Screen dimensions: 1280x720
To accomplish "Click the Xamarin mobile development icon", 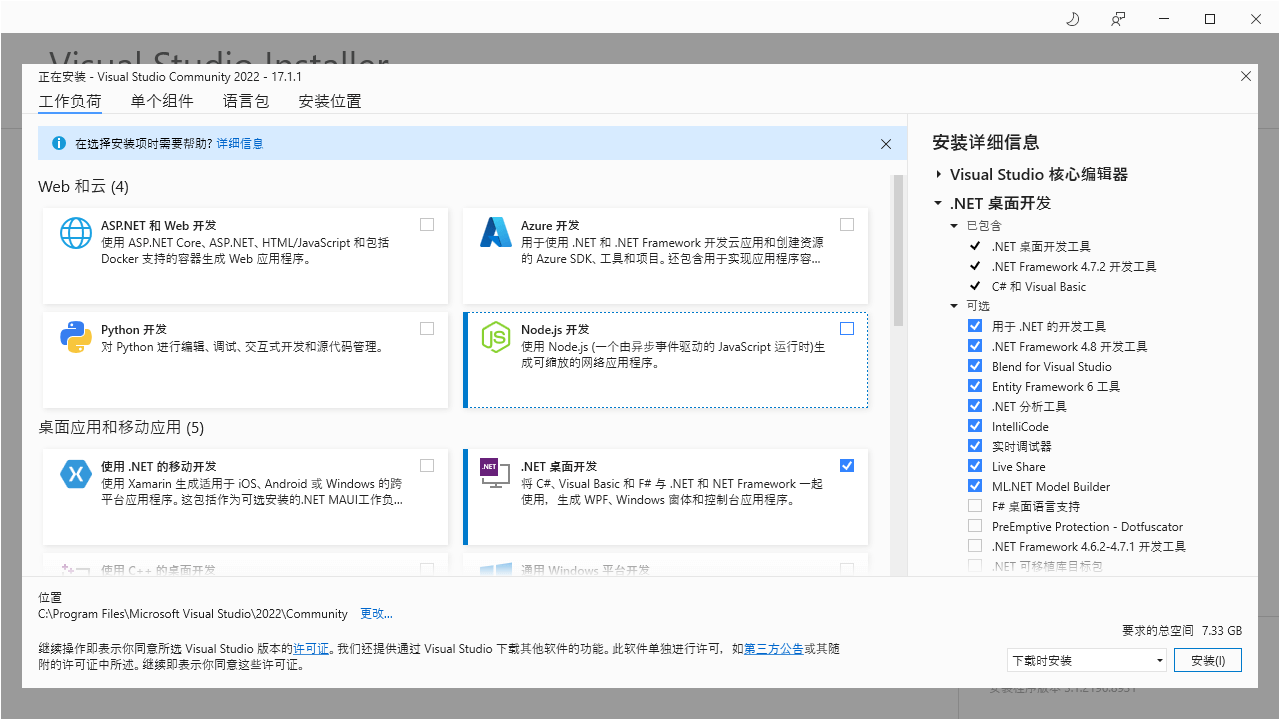I will [x=76, y=473].
